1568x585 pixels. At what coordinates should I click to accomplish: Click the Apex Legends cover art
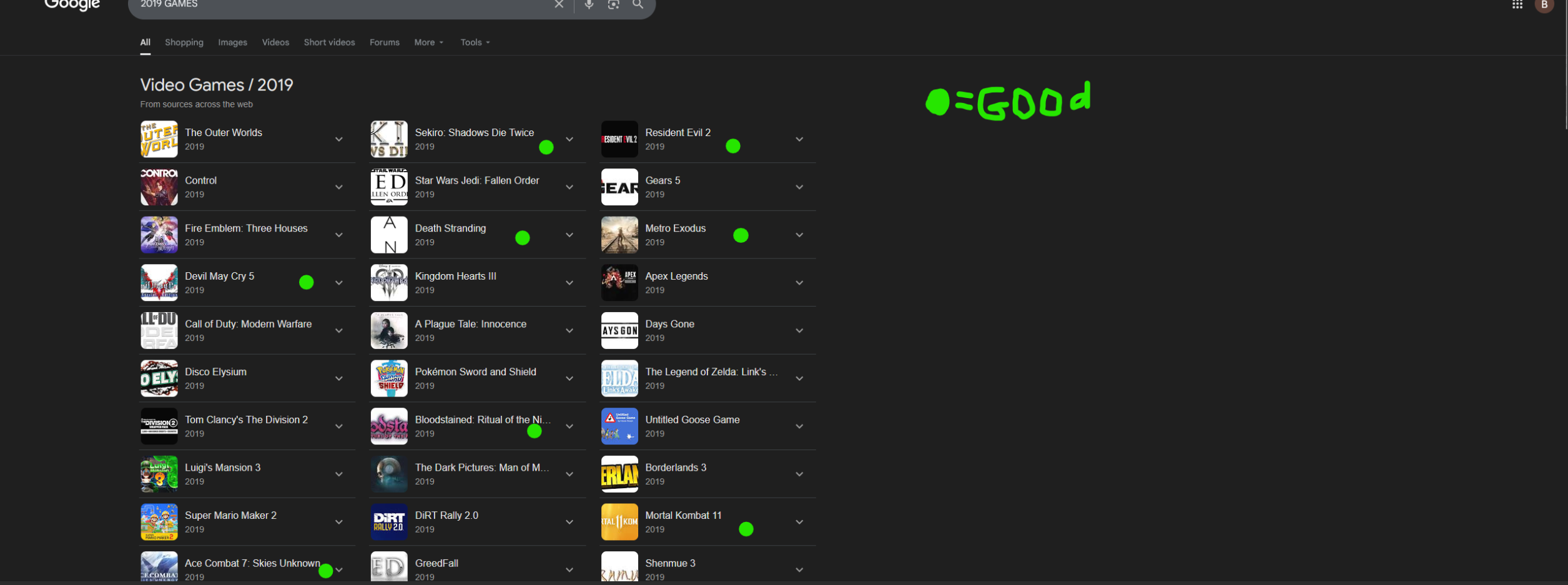(619, 283)
